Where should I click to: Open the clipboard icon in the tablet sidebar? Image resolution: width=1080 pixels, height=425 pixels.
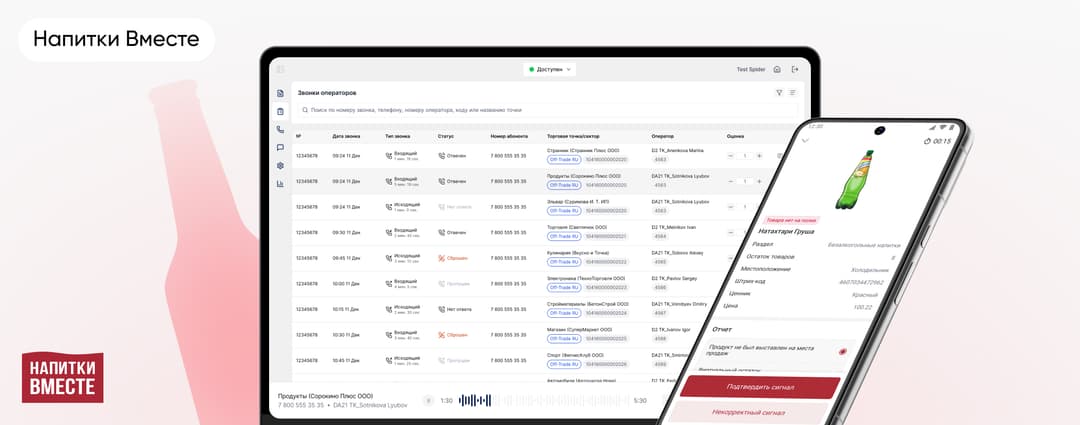tap(280, 112)
